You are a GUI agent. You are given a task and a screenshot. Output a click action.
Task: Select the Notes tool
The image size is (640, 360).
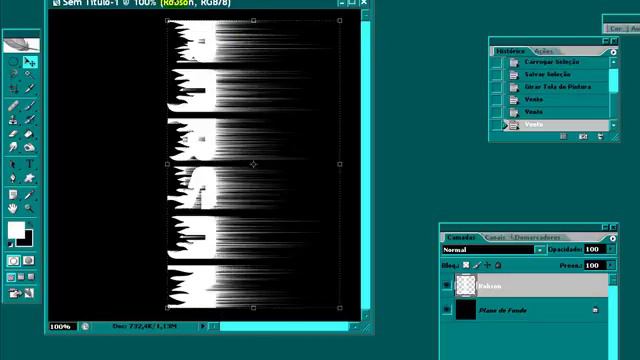point(13,195)
